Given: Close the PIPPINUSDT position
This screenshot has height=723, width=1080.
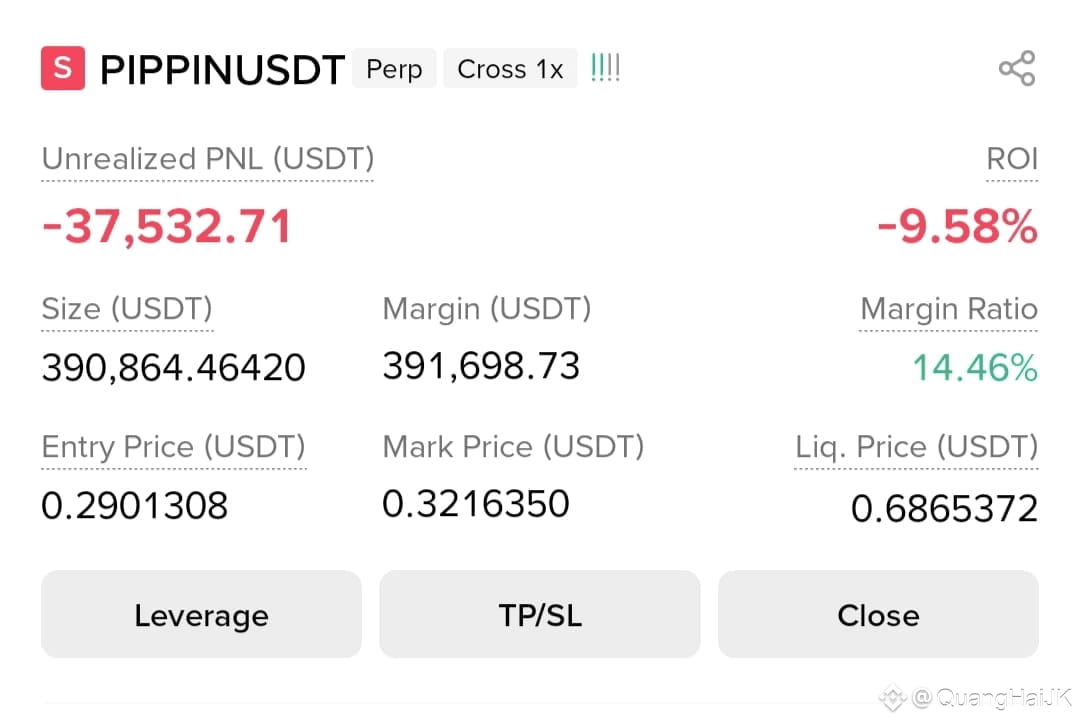Looking at the screenshot, I should point(878,614).
